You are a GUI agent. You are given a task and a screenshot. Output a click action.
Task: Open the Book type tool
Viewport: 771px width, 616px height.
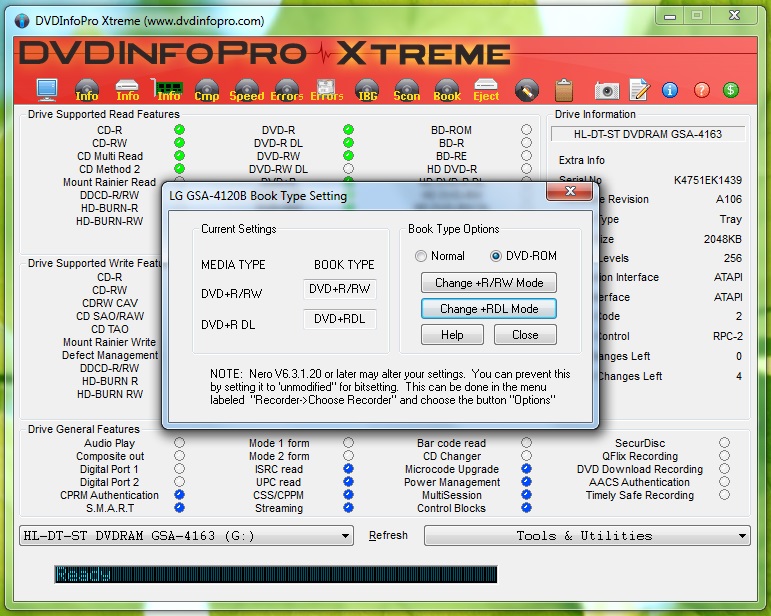pos(447,90)
